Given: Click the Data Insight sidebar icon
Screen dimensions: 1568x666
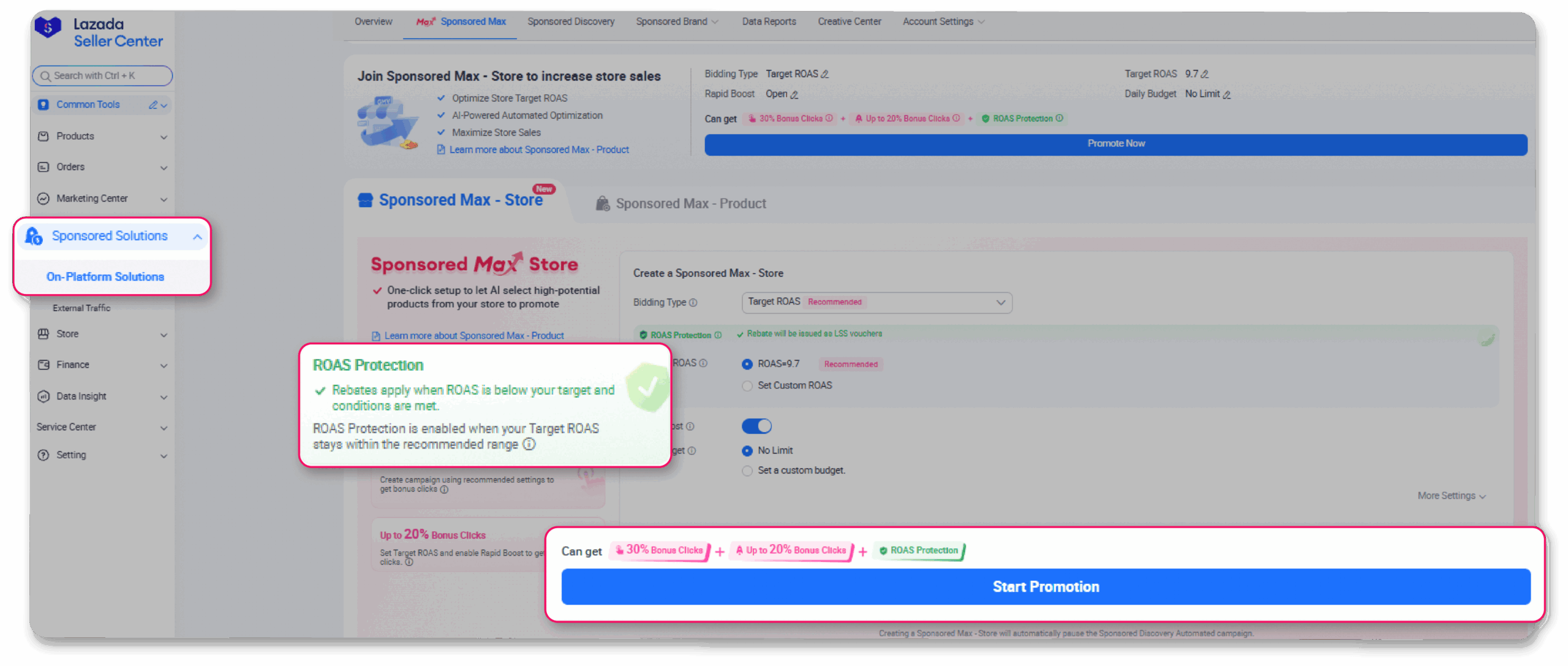Looking at the screenshot, I should pos(43,396).
